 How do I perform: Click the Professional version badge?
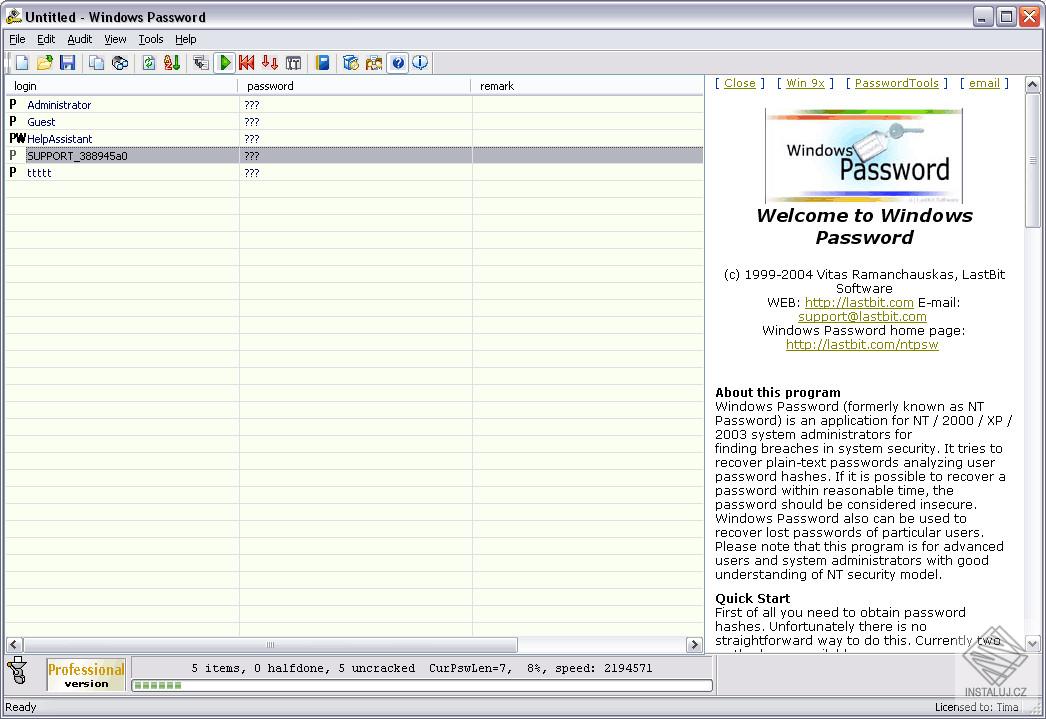(x=86, y=675)
